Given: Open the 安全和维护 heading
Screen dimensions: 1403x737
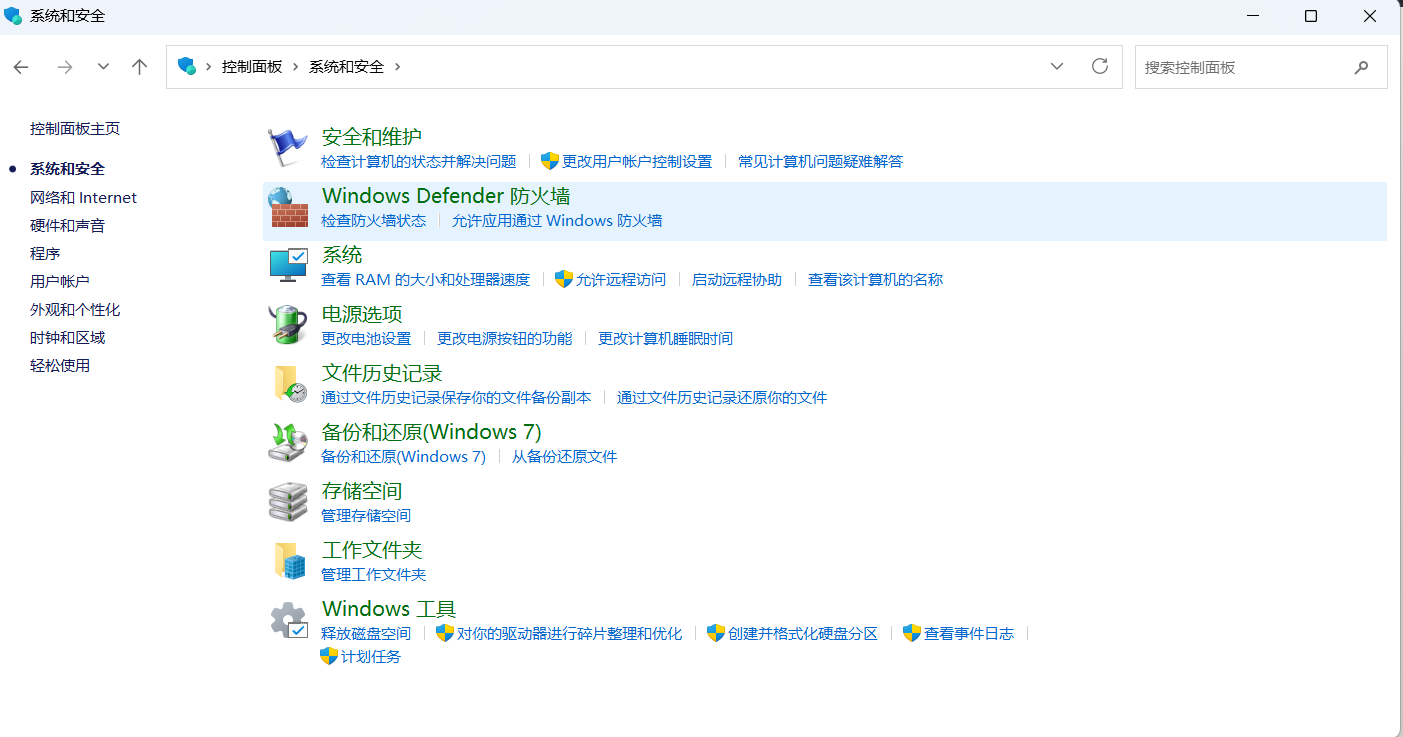Looking at the screenshot, I should pos(372,137).
